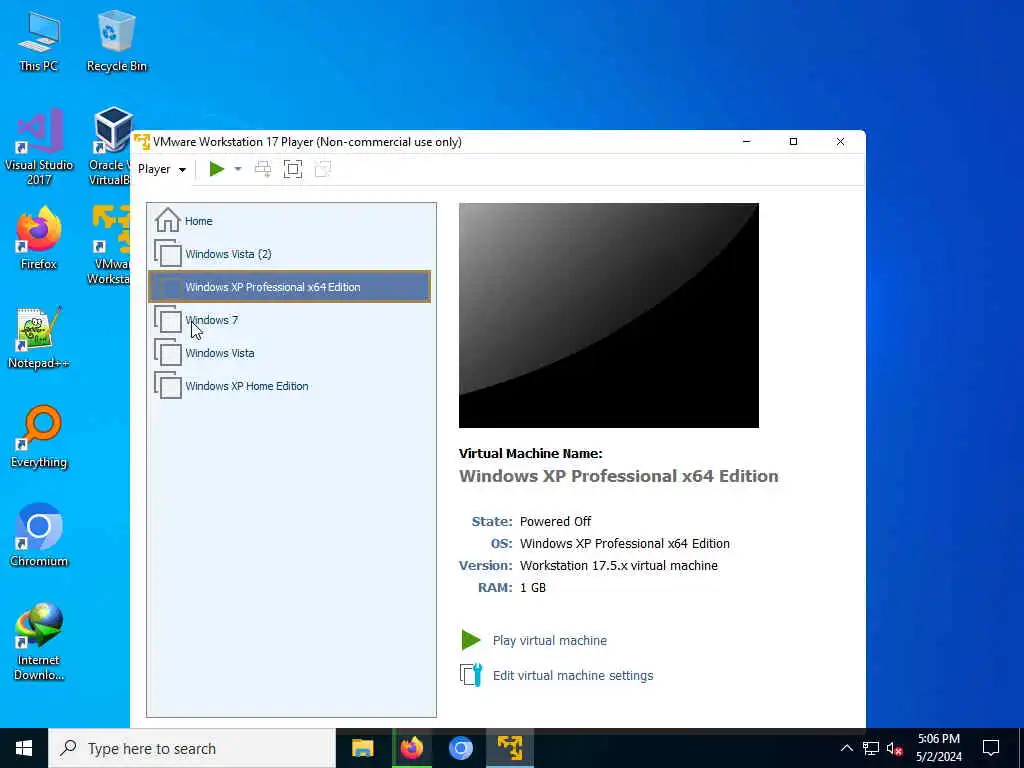Click the Unity mode toolbar icon

(323, 169)
